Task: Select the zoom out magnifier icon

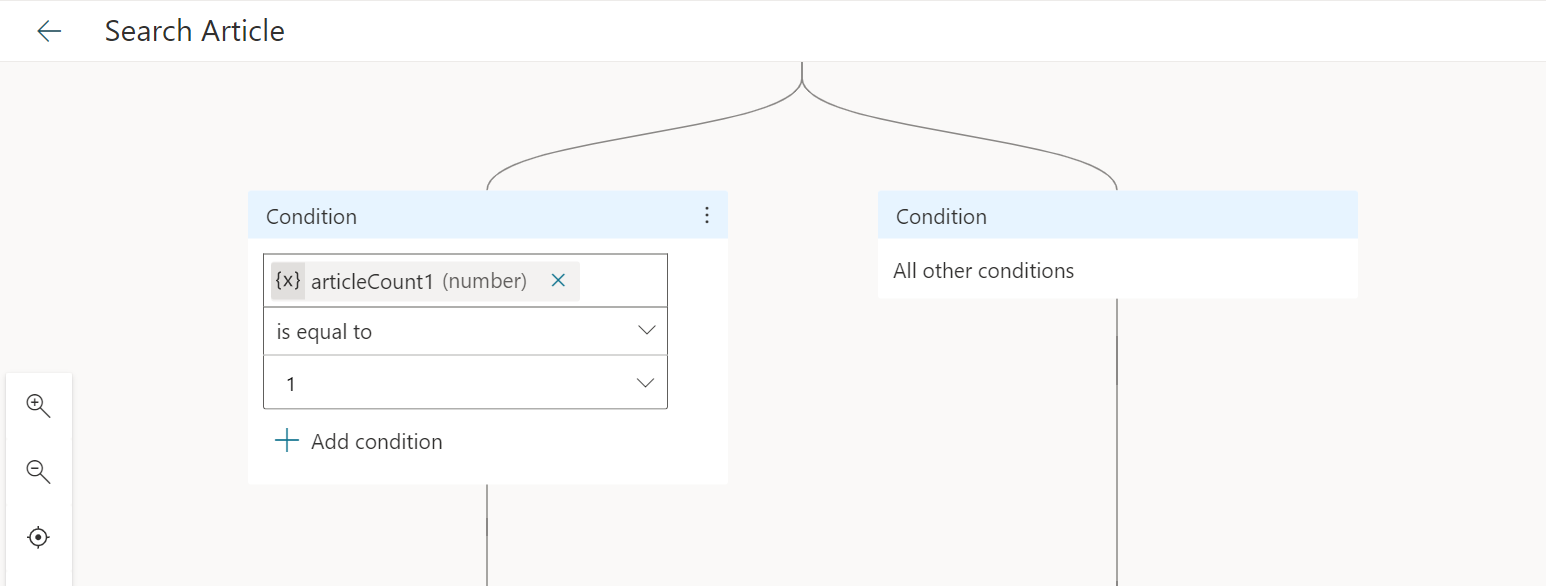Action: [x=38, y=471]
